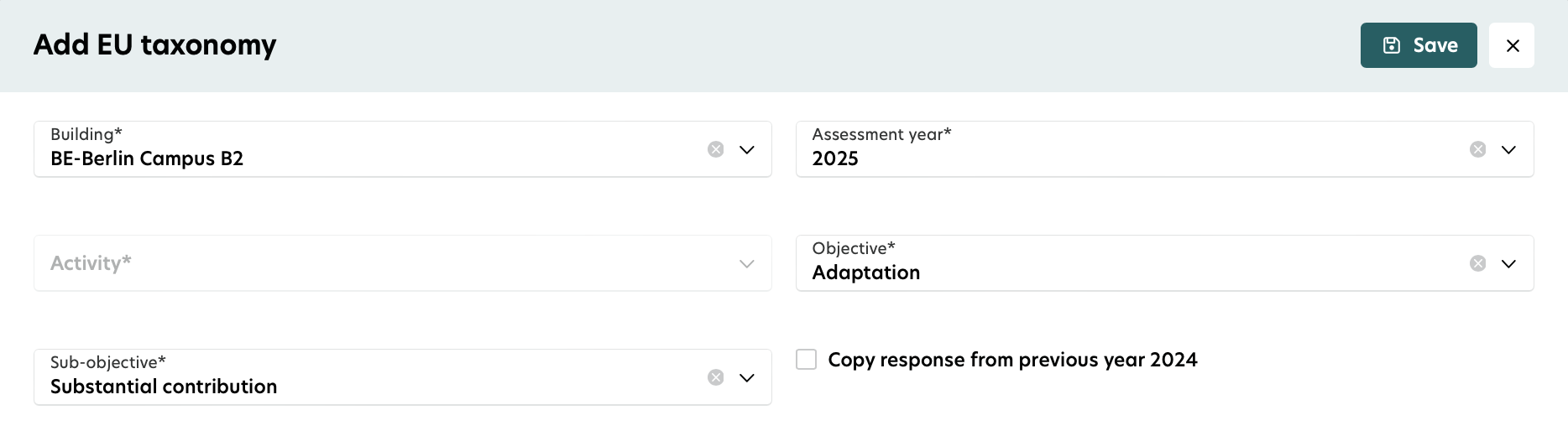This screenshot has width=1568, height=436.
Task: Click the floppy disk icon in Save
Action: click(x=1392, y=45)
